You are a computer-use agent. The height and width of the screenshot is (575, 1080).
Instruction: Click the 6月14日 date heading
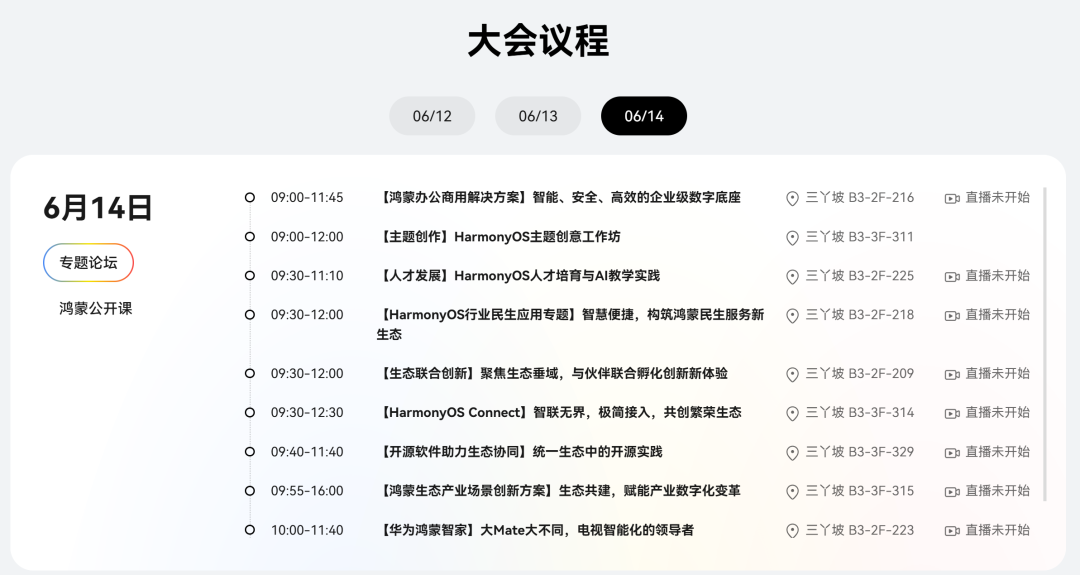click(98, 208)
